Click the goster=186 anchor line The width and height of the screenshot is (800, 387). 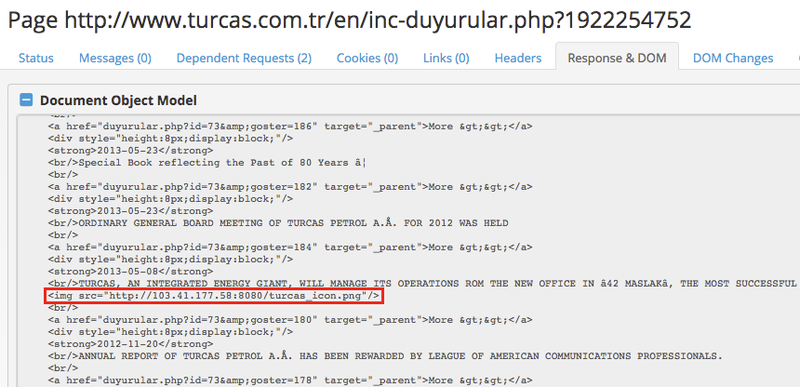point(290,126)
